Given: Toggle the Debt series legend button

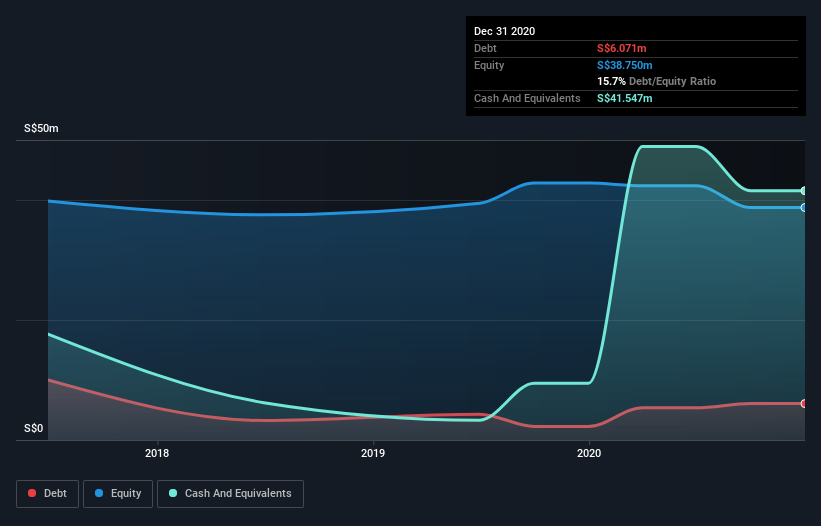Looking at the screenshot, I should [x=48, y=494].
